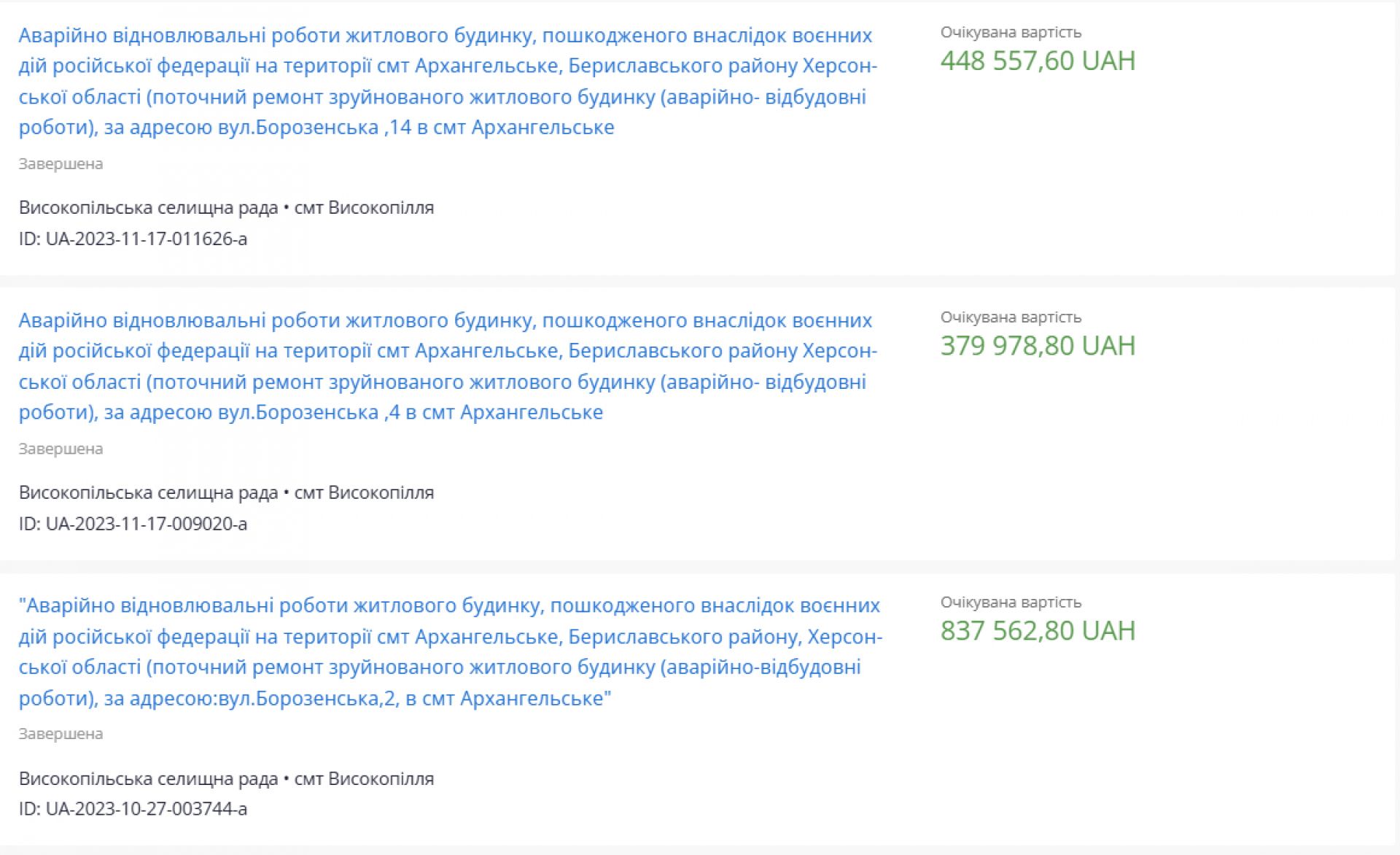Image resolution: width=1400 pixels, height=855 pixels.
Task: Click the 448 557,60 UAH amount
Action: [x=1037, y=61]
